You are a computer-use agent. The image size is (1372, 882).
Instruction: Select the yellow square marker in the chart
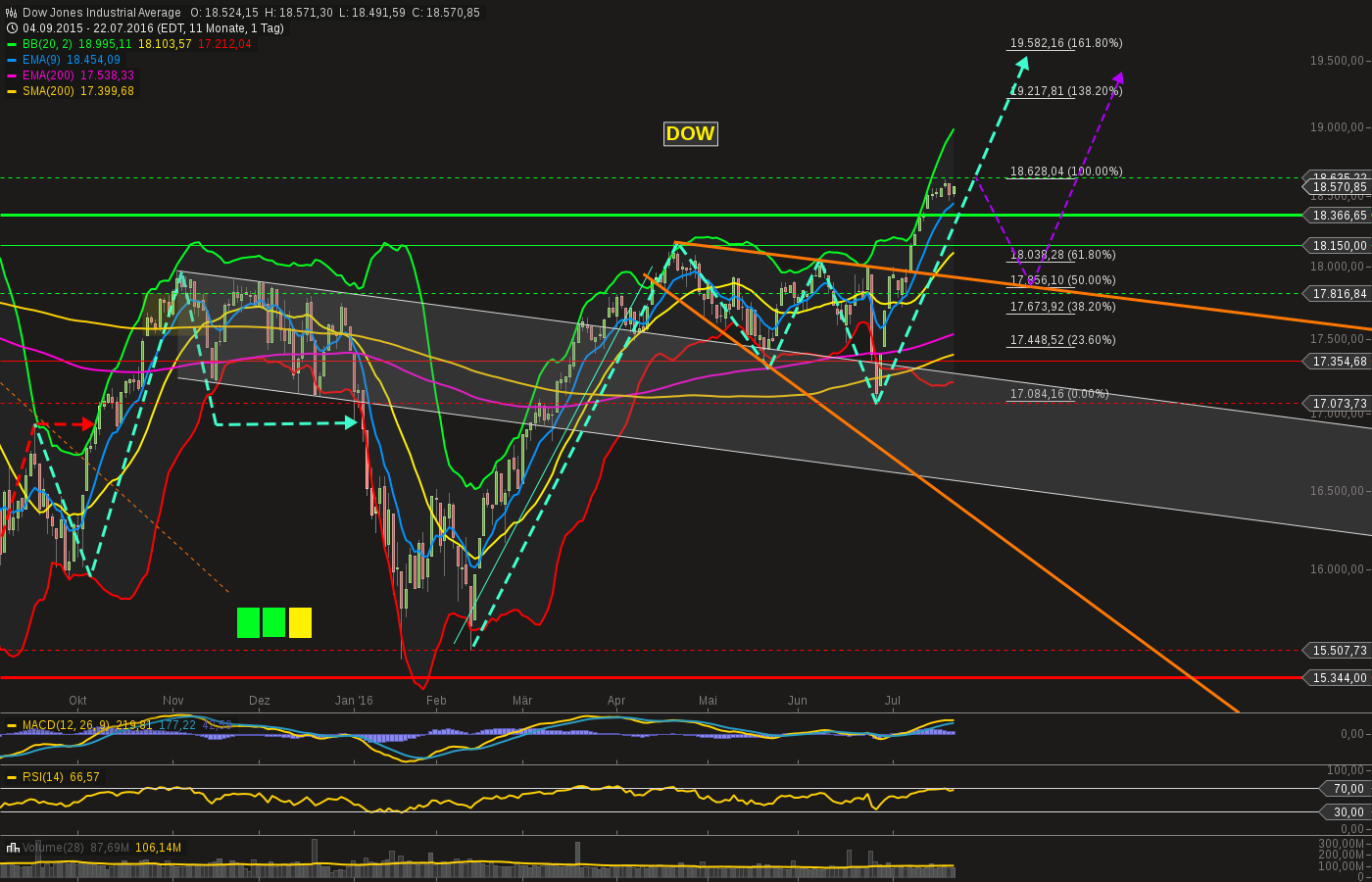(300, 622)
